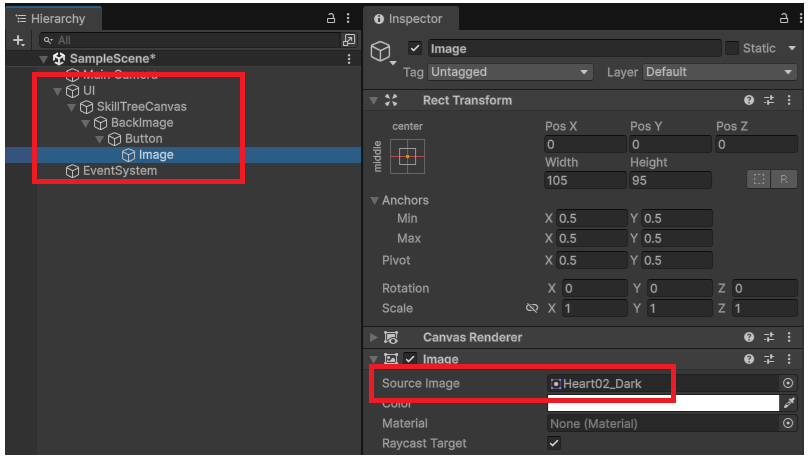The width and height of the screenshot is (810, 461).
Task: Edit the object name field Image
Action: [x=574, y=49]
